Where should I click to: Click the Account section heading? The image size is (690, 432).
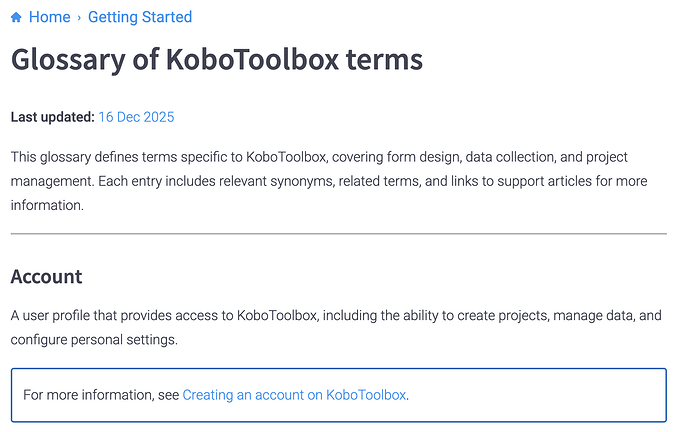pos(46,277)
